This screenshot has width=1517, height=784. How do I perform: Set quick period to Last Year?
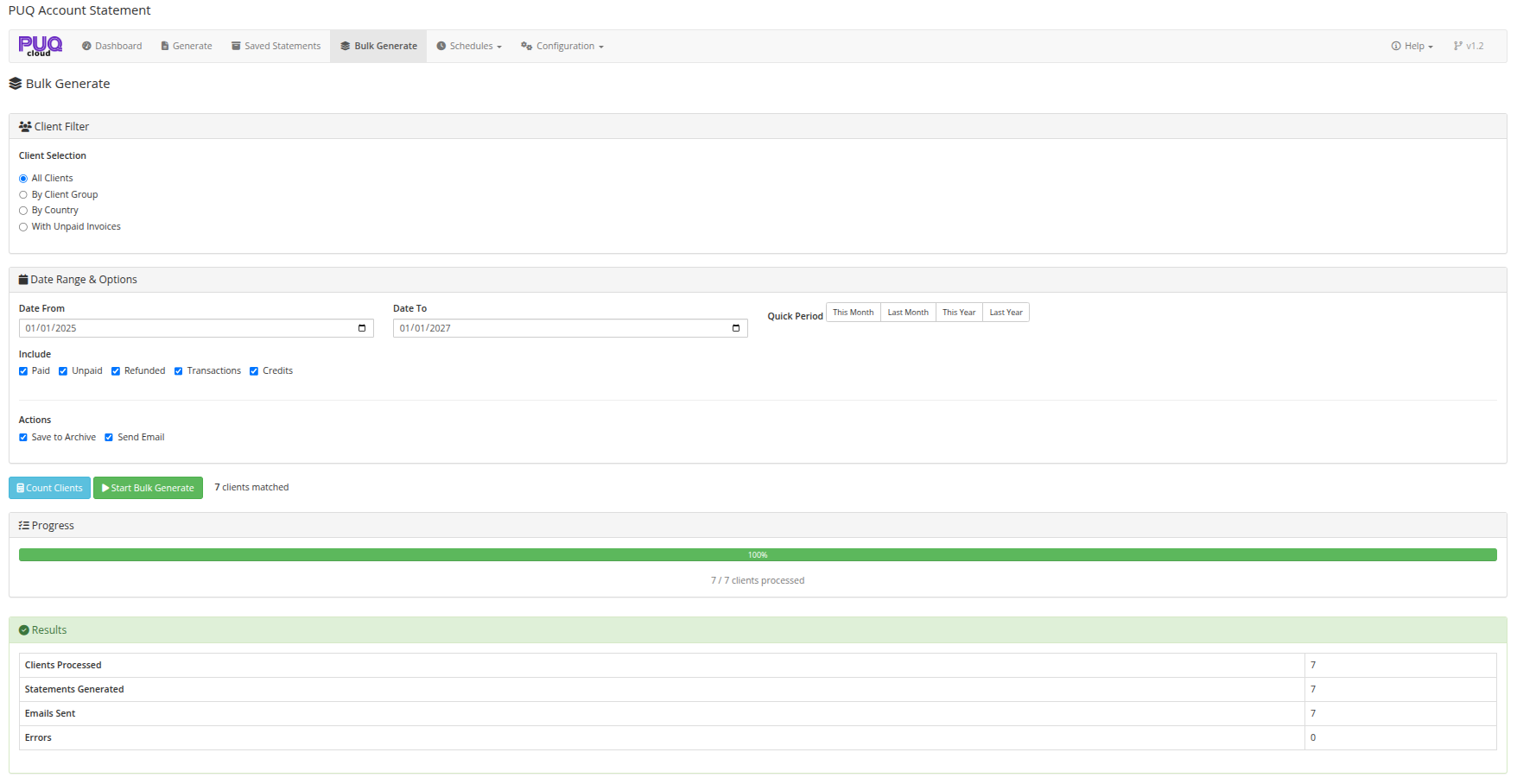(1006, 313)
